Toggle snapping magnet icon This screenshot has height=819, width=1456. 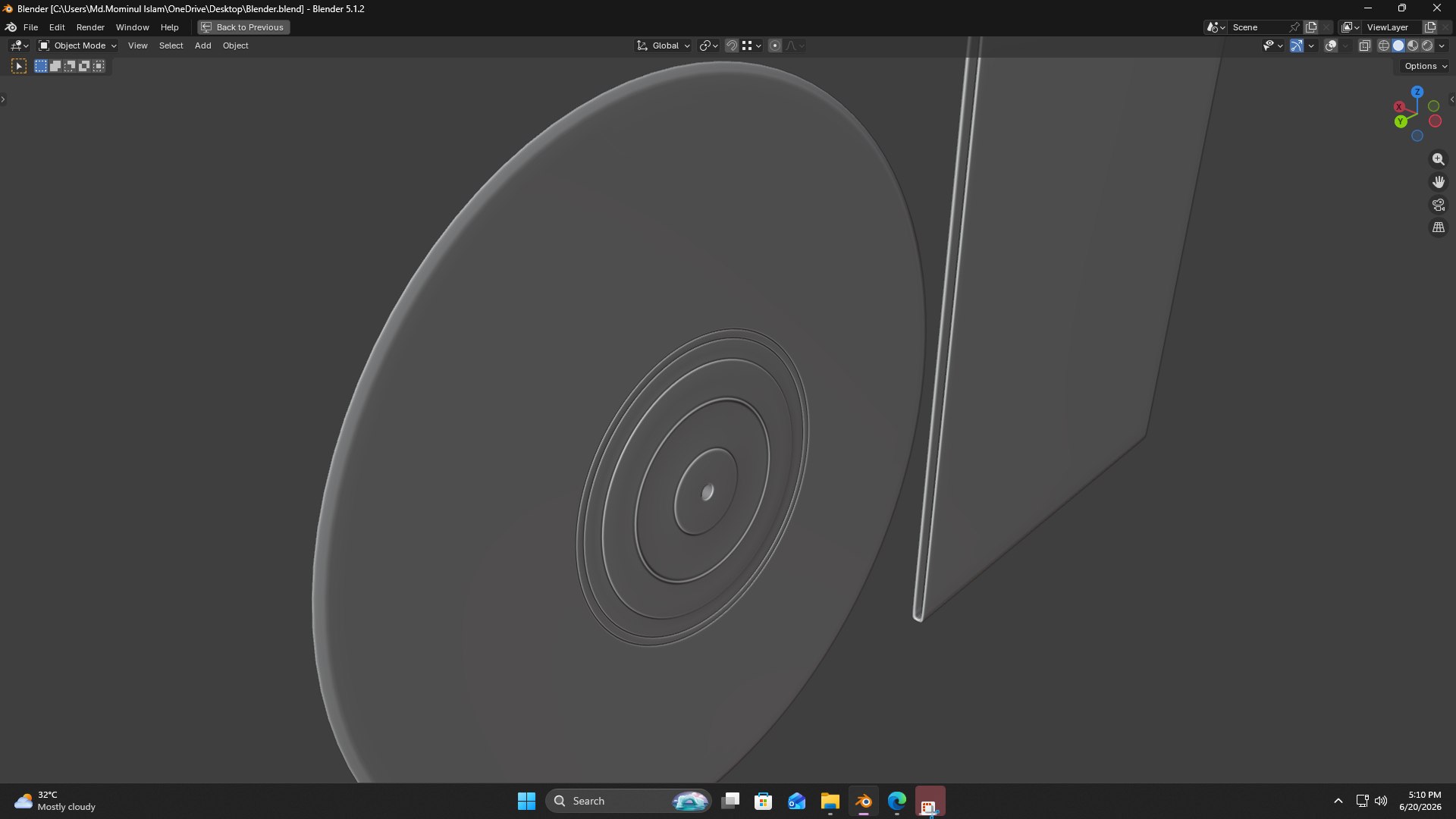point(732,45)
